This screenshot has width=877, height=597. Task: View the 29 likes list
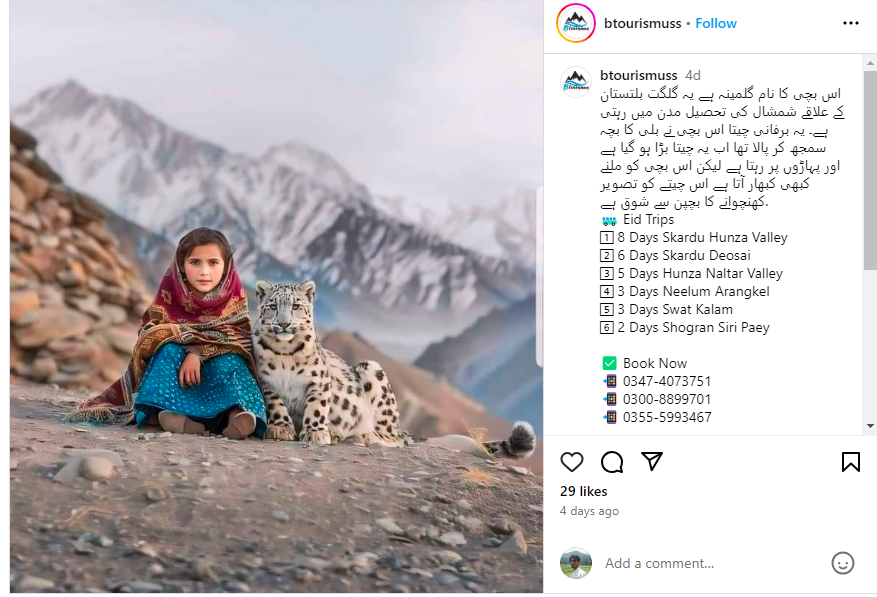click(x=583, y=491)
